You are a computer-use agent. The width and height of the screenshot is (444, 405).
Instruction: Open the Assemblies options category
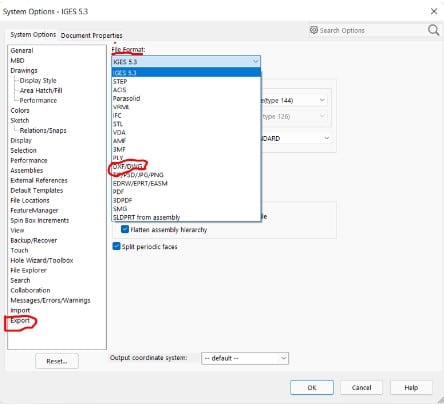tap(27, 171)
